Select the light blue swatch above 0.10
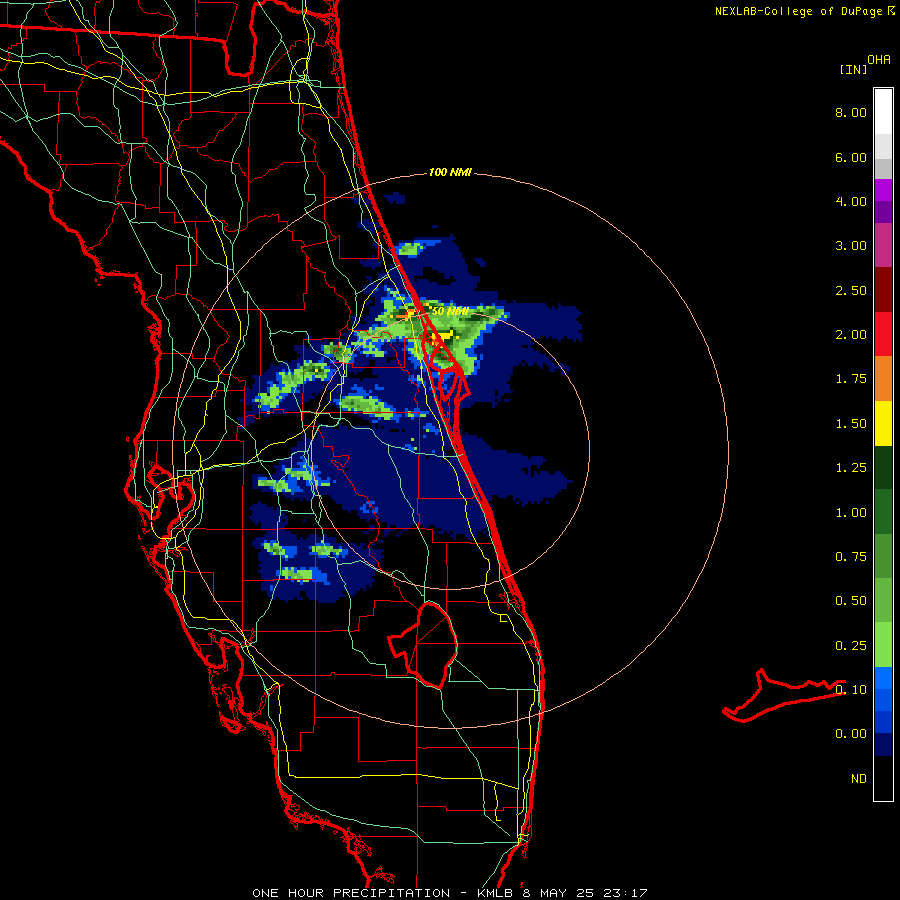 [883, 678]
